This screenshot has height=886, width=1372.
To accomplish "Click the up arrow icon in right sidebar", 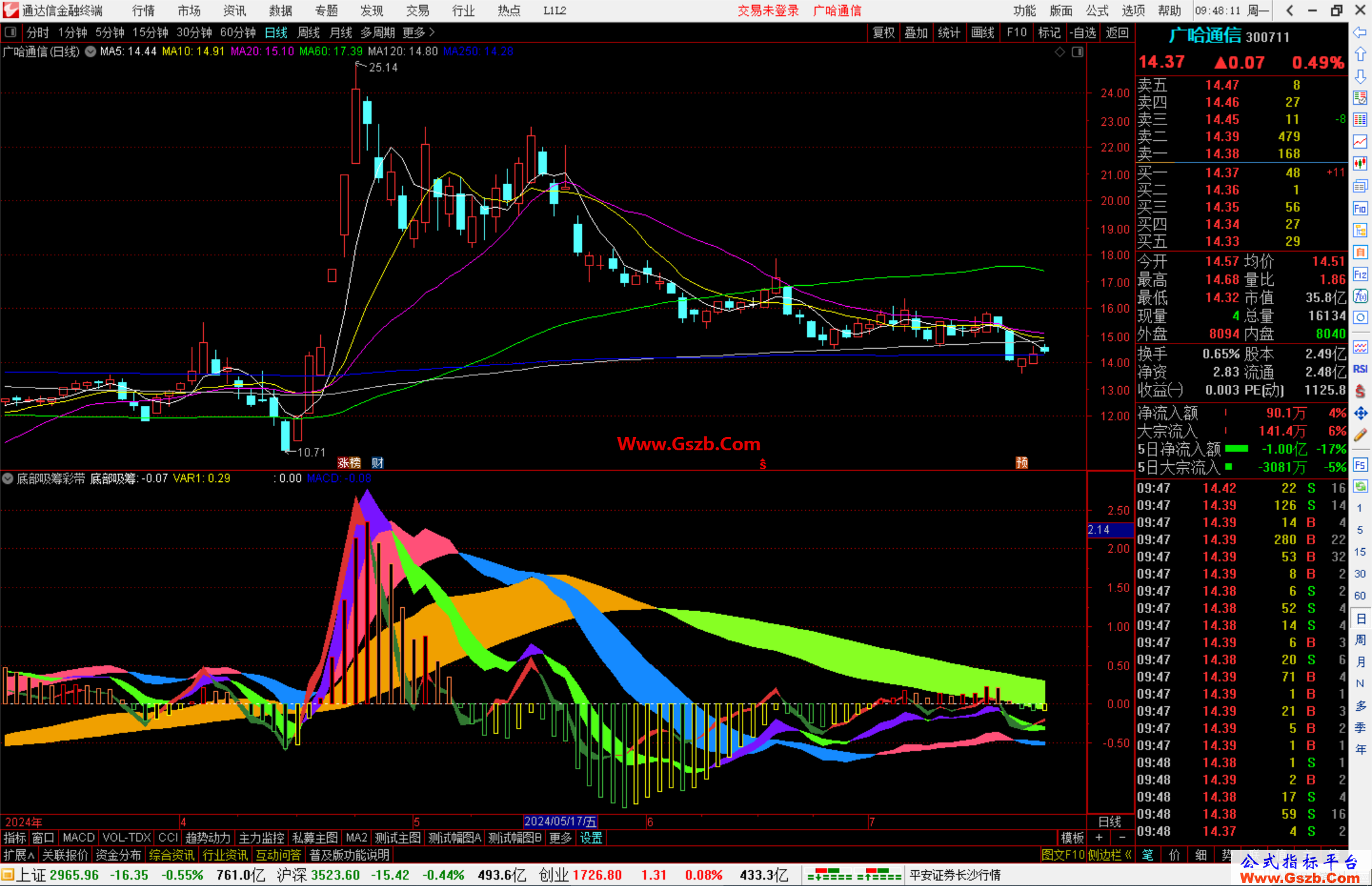I will (1360, 55).
